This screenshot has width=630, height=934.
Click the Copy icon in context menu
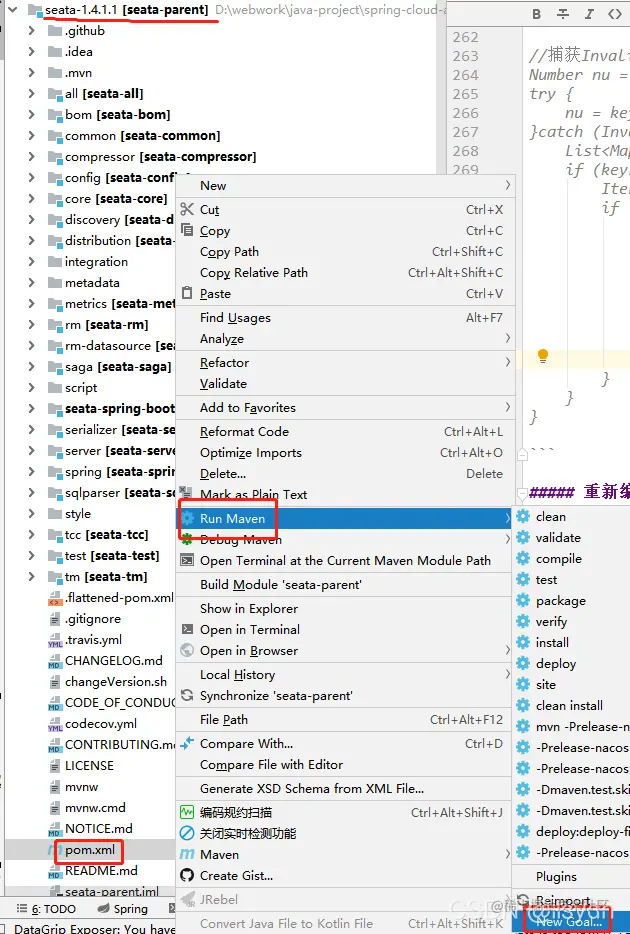coord(187,230)
